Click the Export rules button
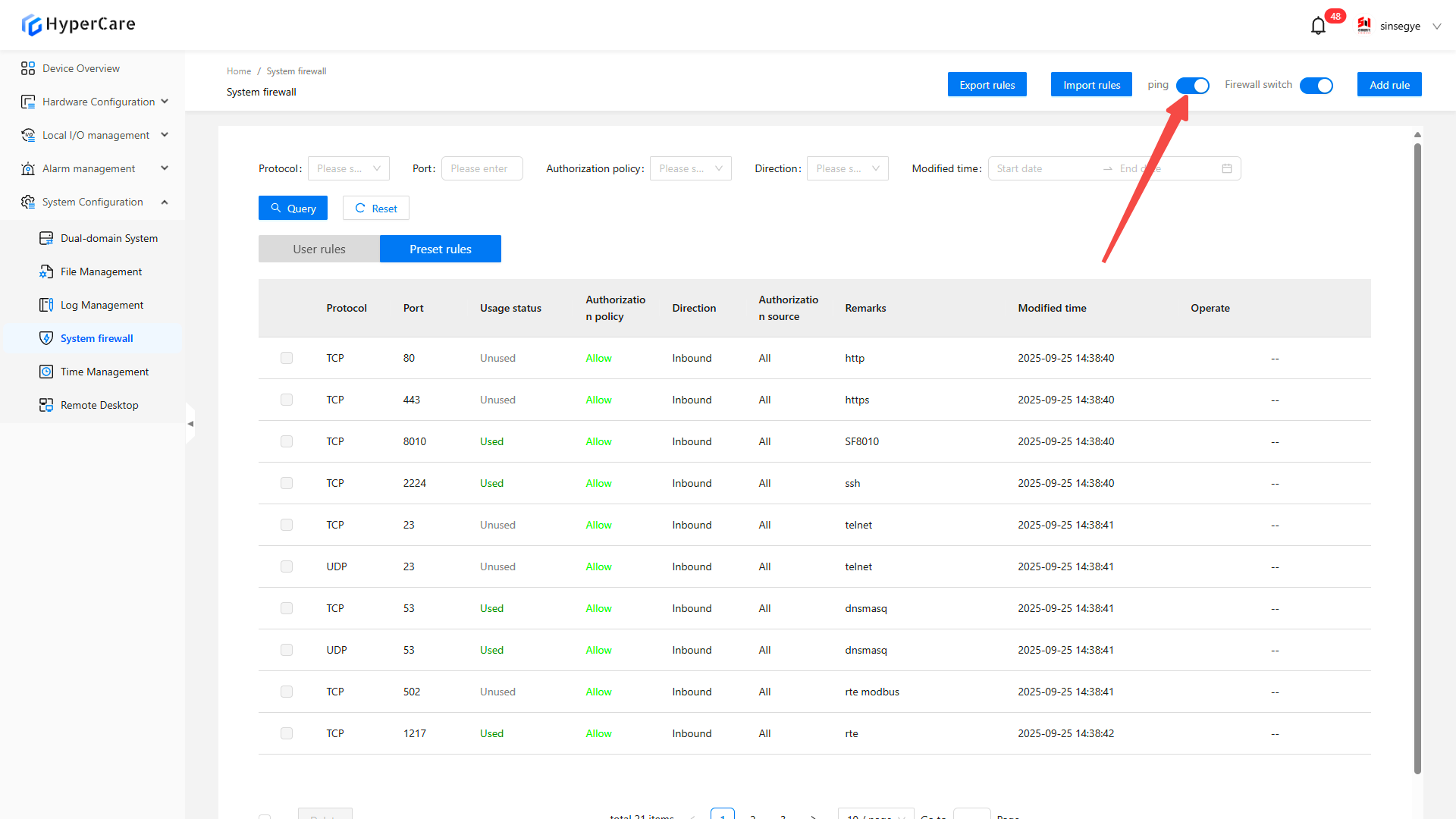The image size is (1456, 819). 987,85
